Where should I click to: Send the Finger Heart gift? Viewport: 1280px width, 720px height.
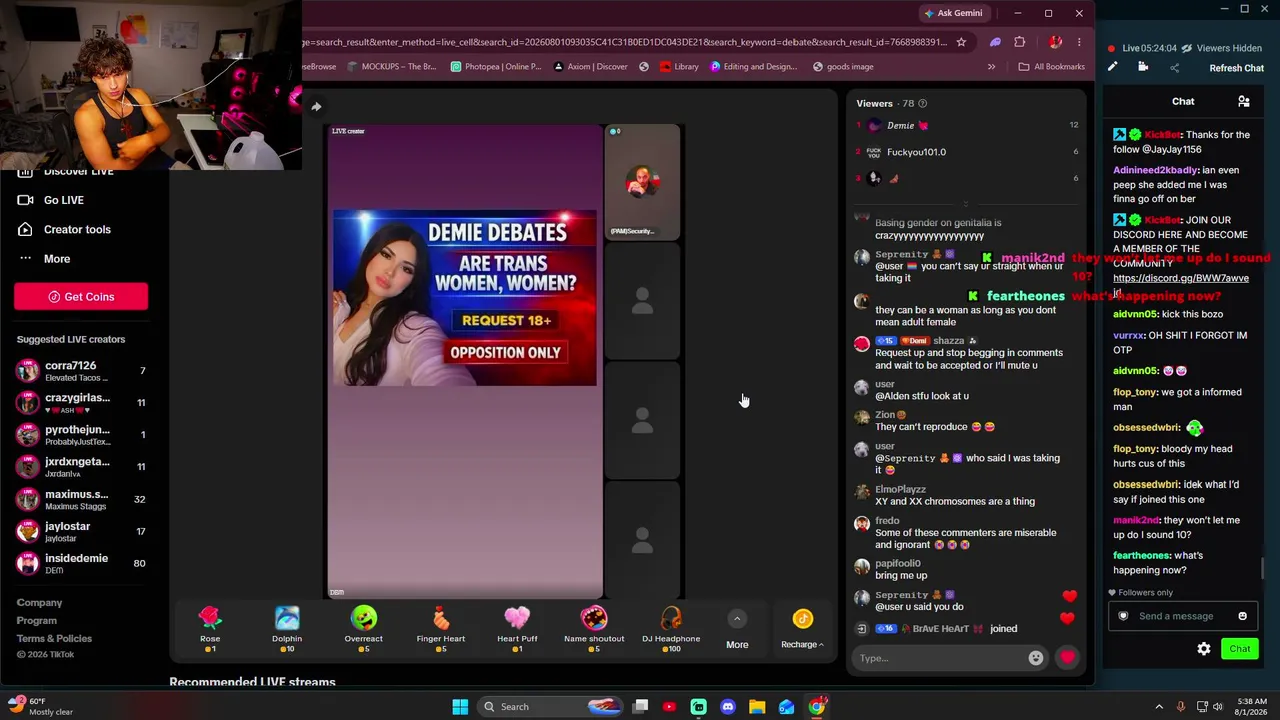click(x=441, y=628)
